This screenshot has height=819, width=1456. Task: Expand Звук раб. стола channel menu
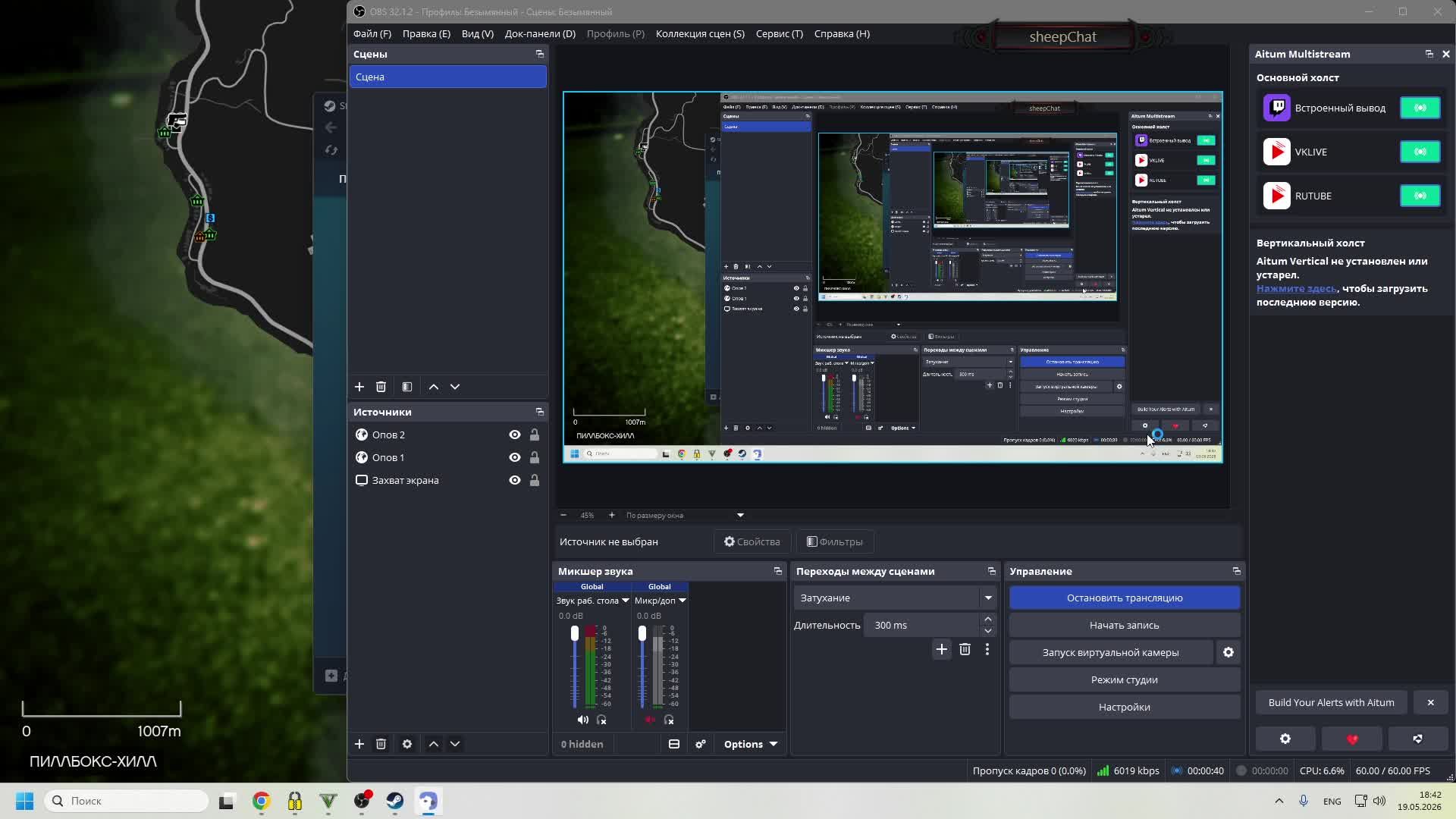click(626, 601)
